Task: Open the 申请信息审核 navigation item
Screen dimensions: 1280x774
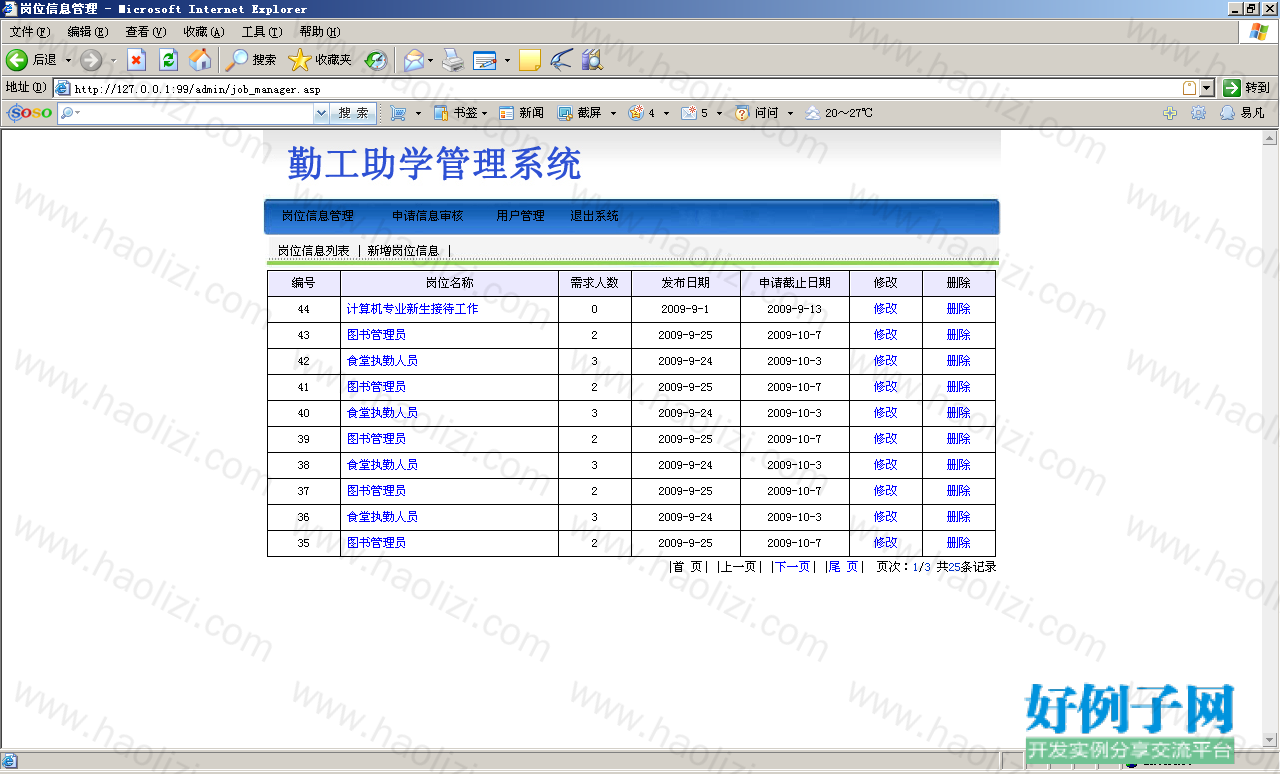Action: (x=428, y=216)
